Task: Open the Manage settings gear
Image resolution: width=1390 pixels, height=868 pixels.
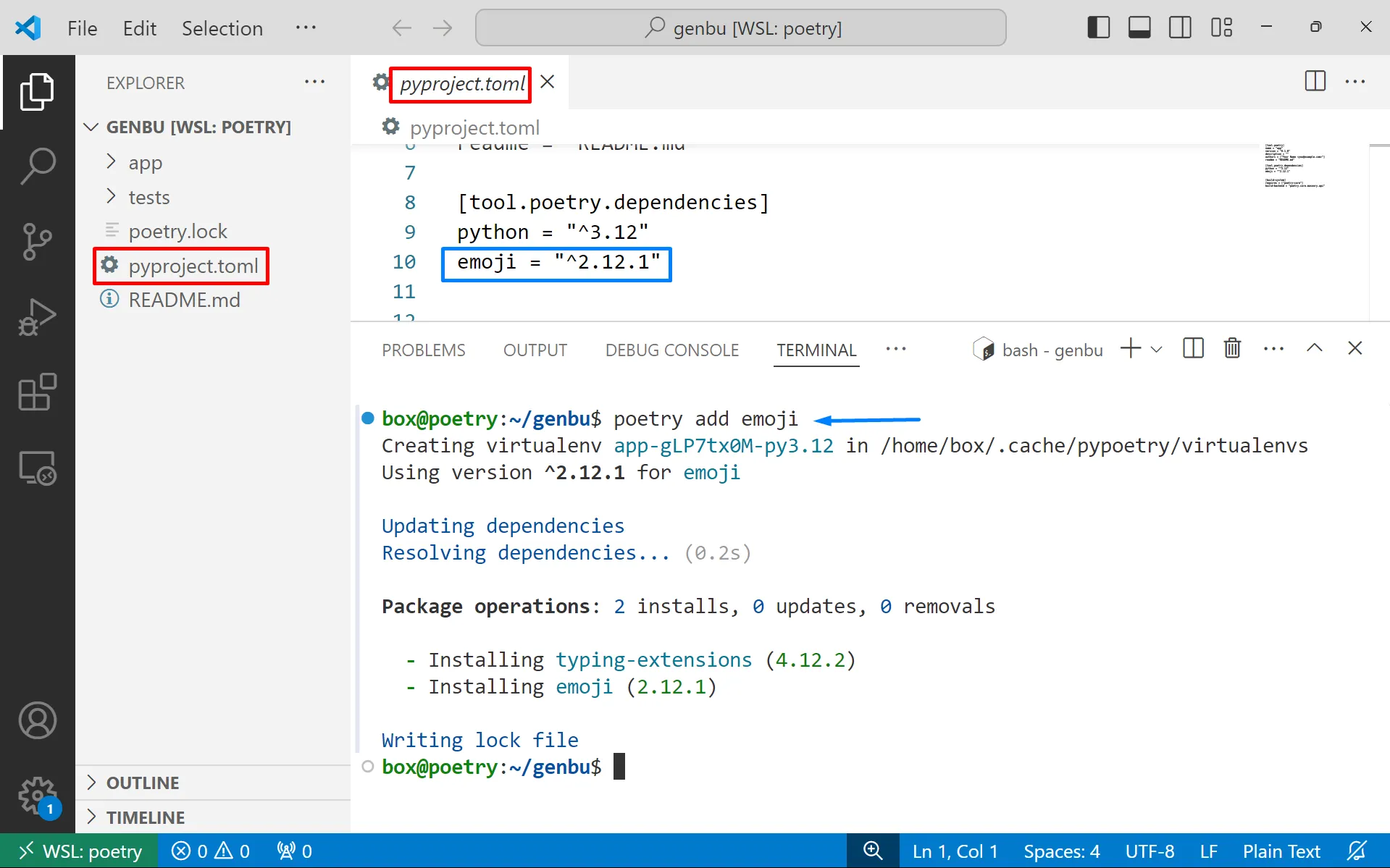Action: point(38,796)
